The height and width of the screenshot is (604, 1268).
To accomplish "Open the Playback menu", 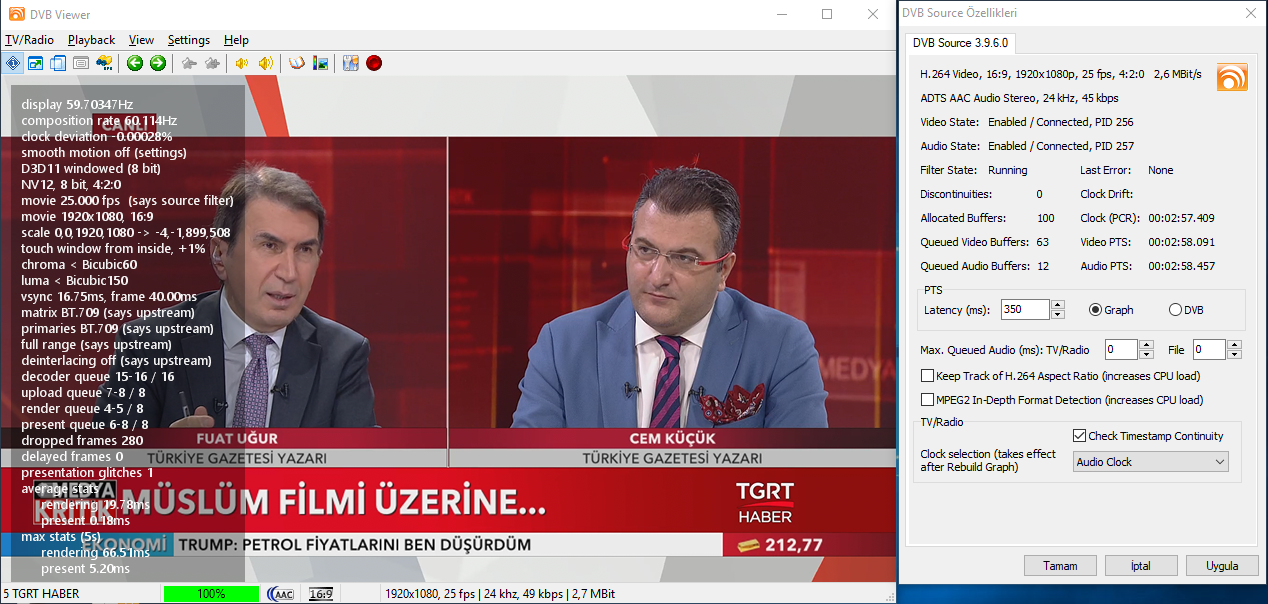I will pyautogui.click(x=91, y=40).
